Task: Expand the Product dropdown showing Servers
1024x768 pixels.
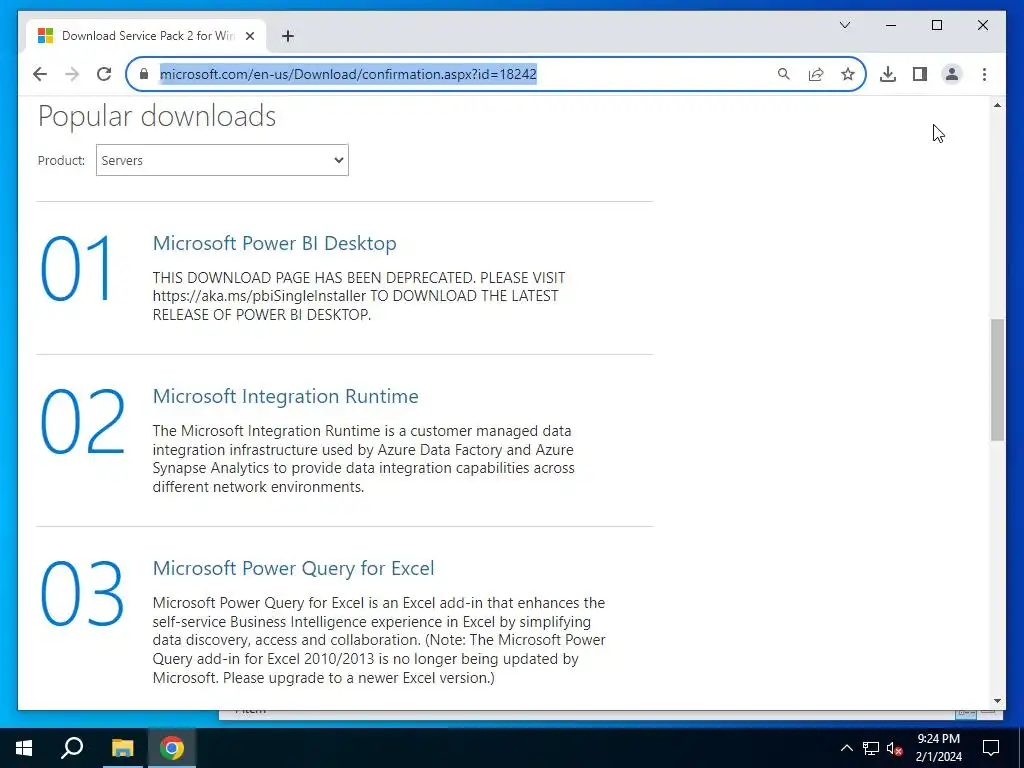Action: 222,160
